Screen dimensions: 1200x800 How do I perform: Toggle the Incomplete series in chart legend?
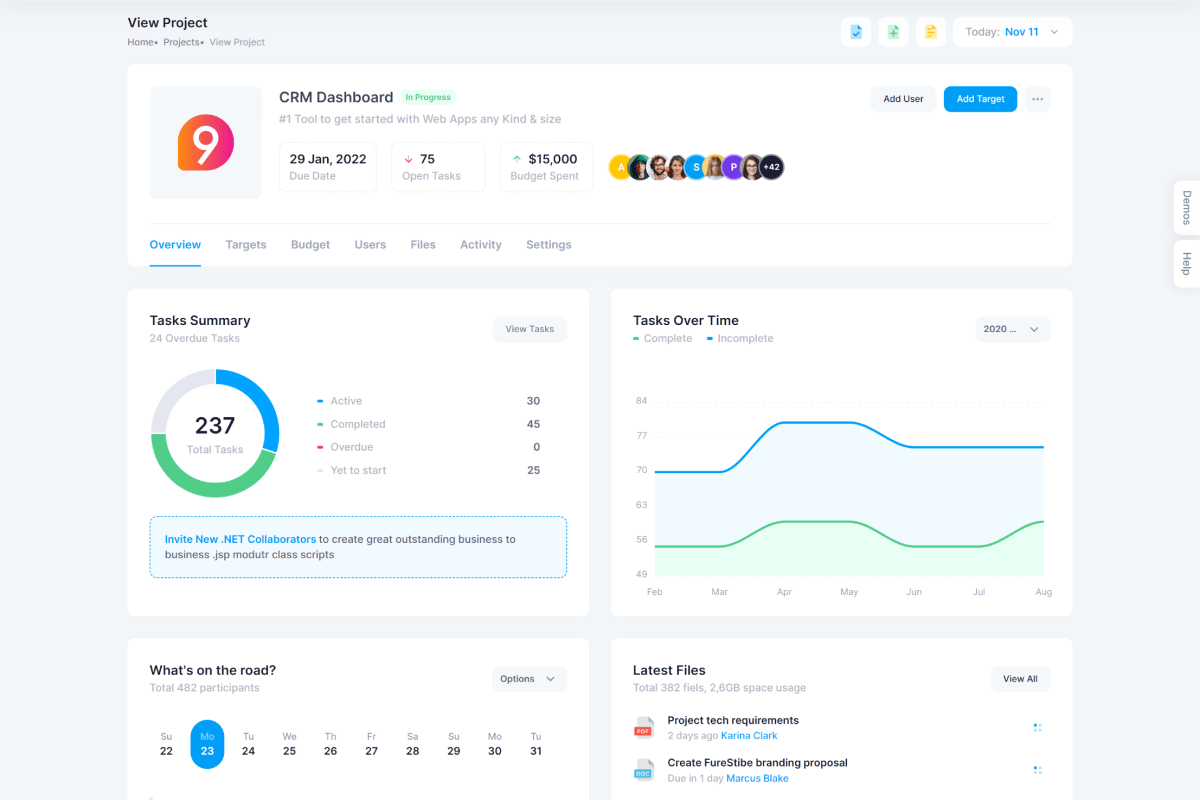pos(745,339)
